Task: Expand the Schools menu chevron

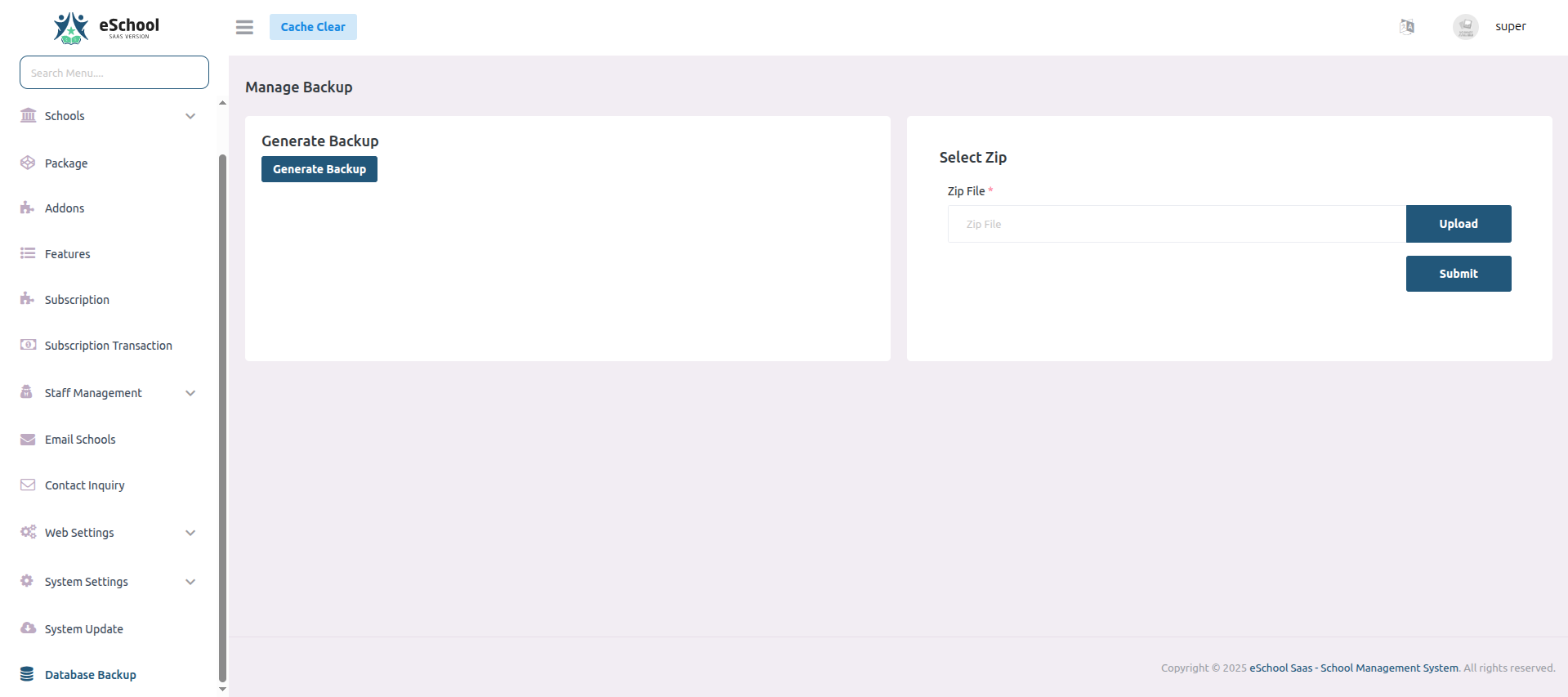Action: [x=190, y=116]
